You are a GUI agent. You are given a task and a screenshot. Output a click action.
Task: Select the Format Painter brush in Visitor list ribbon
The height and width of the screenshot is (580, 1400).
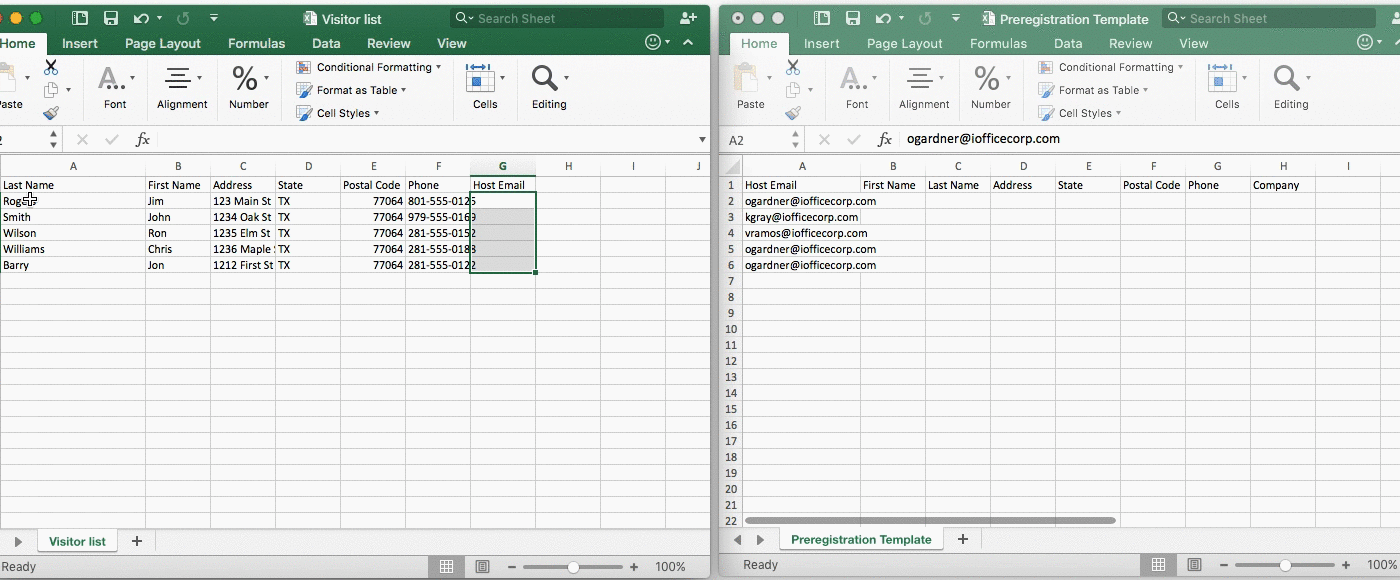point(51,113)
